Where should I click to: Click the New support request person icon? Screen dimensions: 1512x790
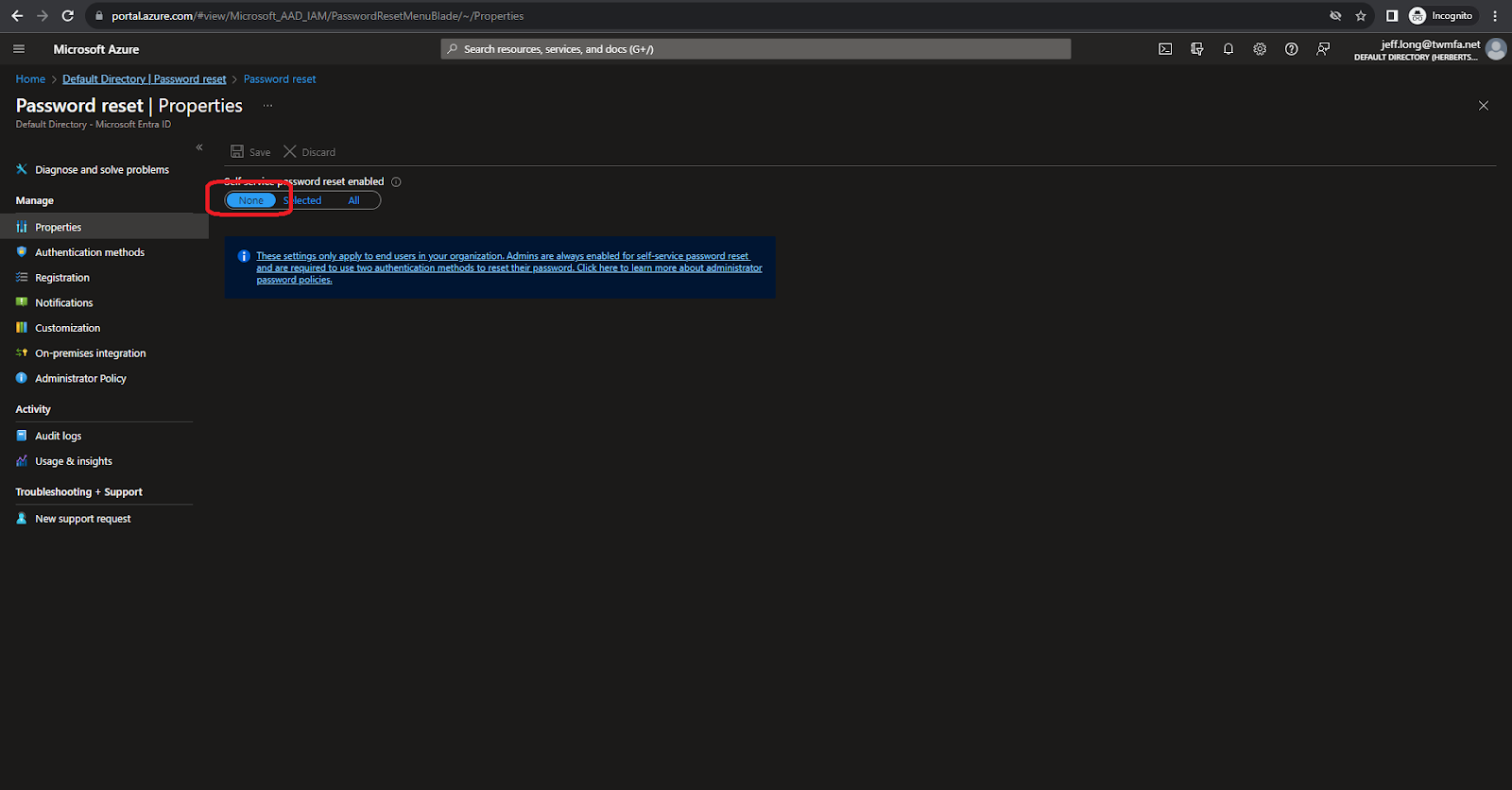tap(22, 518)
